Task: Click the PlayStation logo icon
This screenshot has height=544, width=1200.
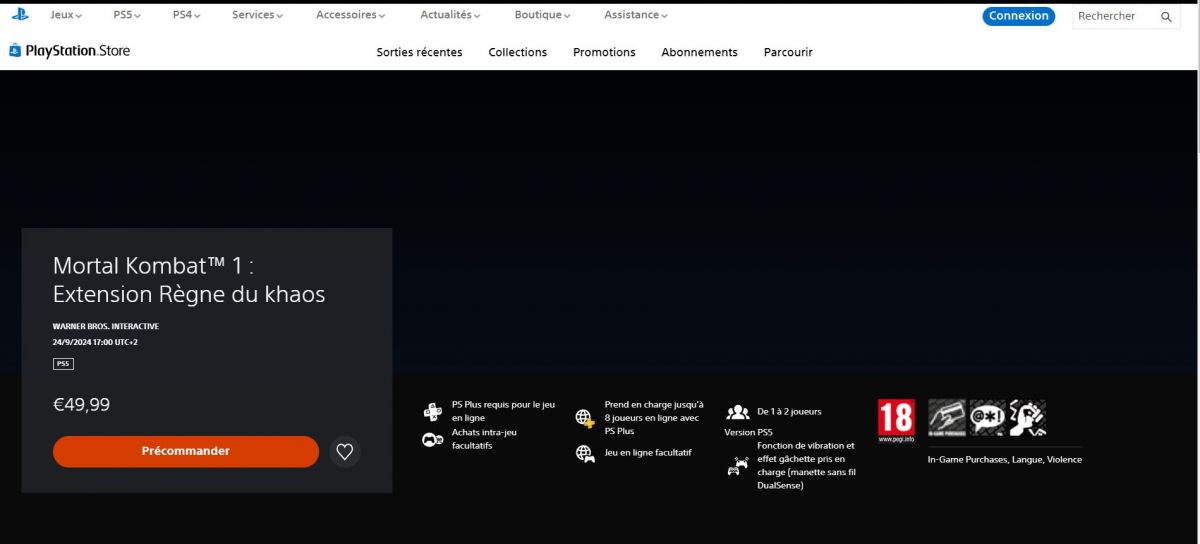Action: (19, 14)
